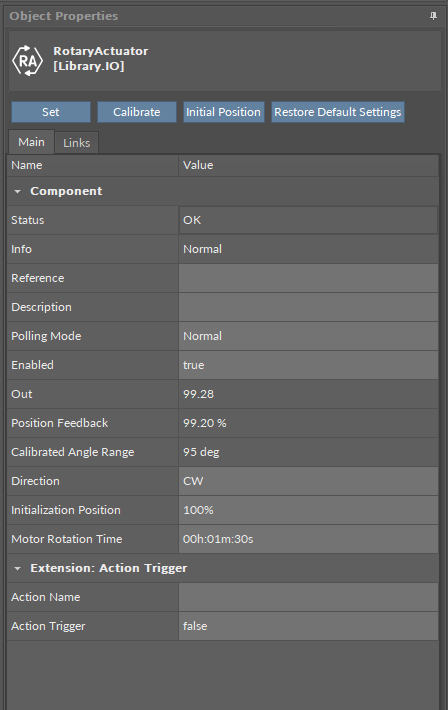Click the Action Name value field
Image resolution: width=448 pixels, height=710 pixels.
[308, 597]
